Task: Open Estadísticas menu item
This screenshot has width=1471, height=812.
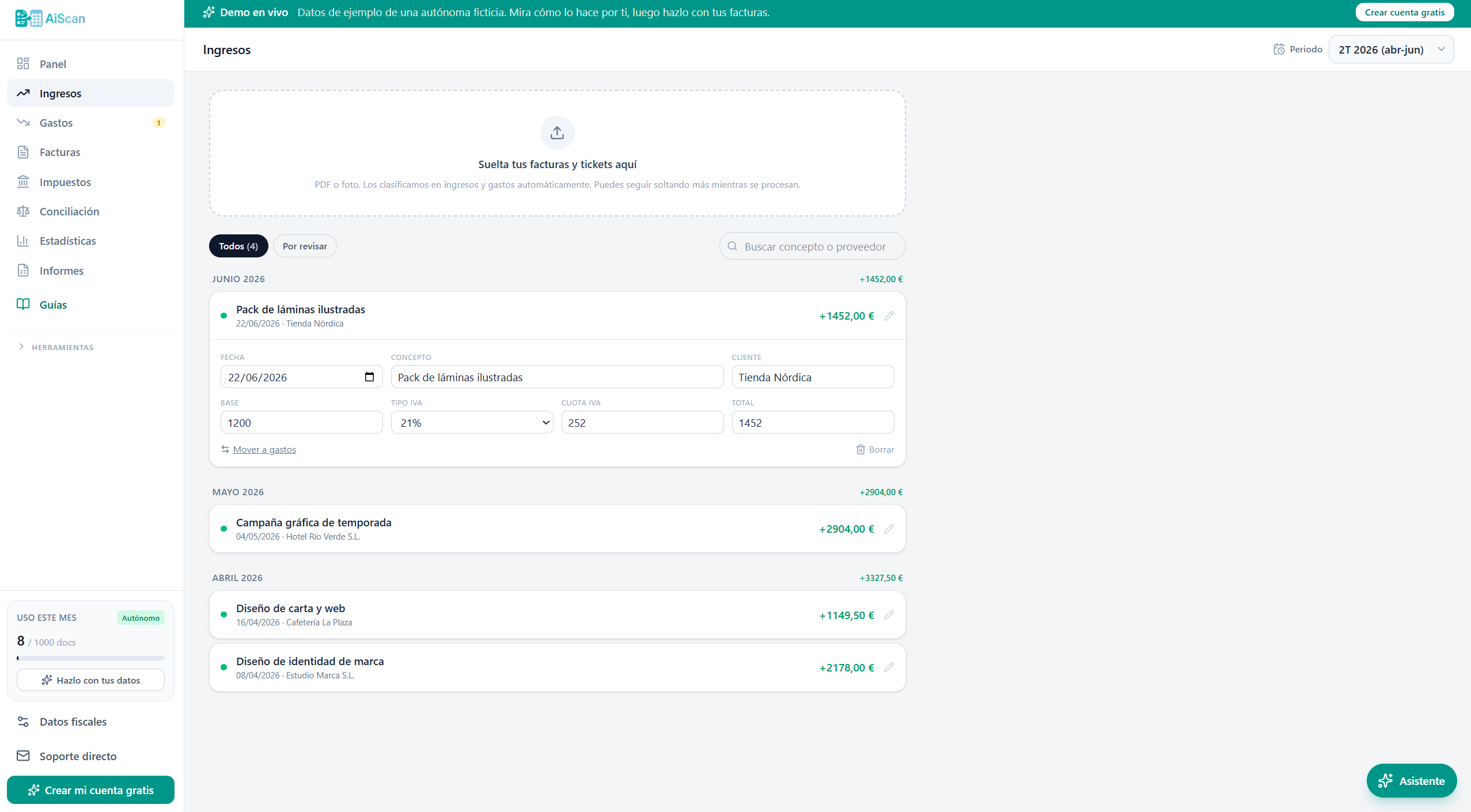Action: 90,241
